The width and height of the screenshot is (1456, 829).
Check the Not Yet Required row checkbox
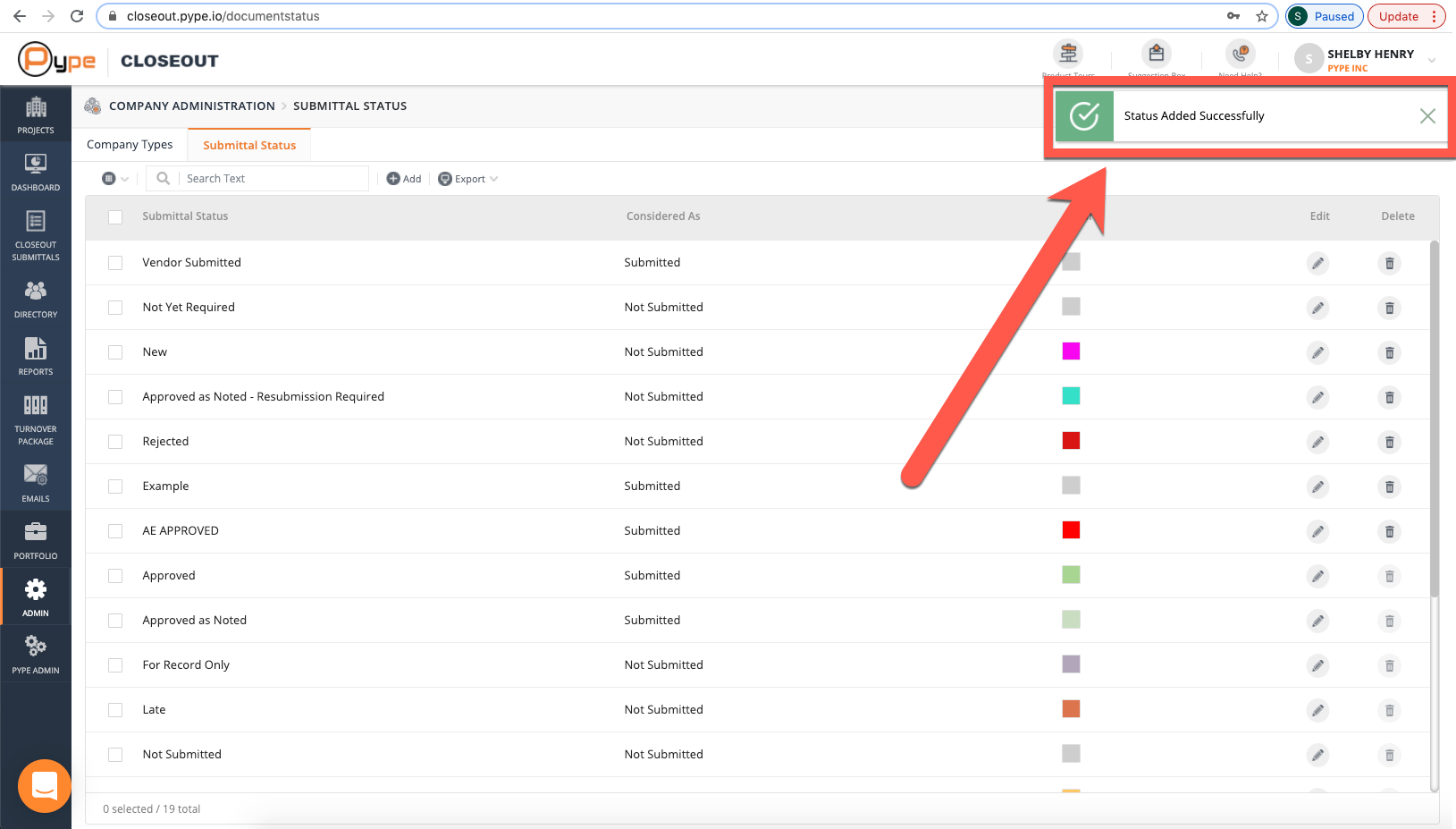coord(115,308)
